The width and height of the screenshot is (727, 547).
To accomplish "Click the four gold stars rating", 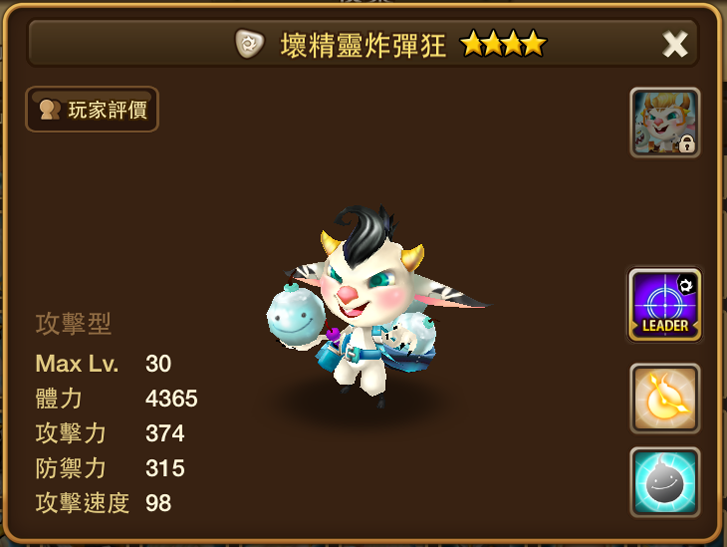I will (504, 44).
